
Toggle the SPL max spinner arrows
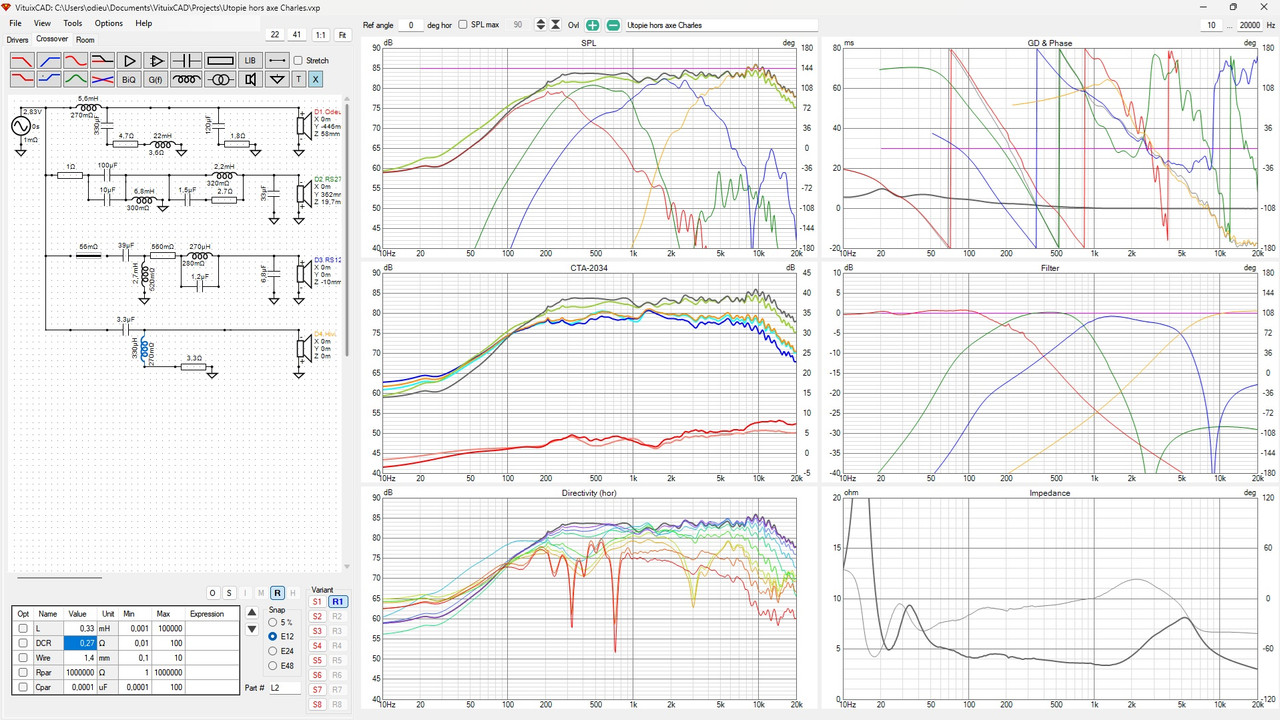point(541,24)
